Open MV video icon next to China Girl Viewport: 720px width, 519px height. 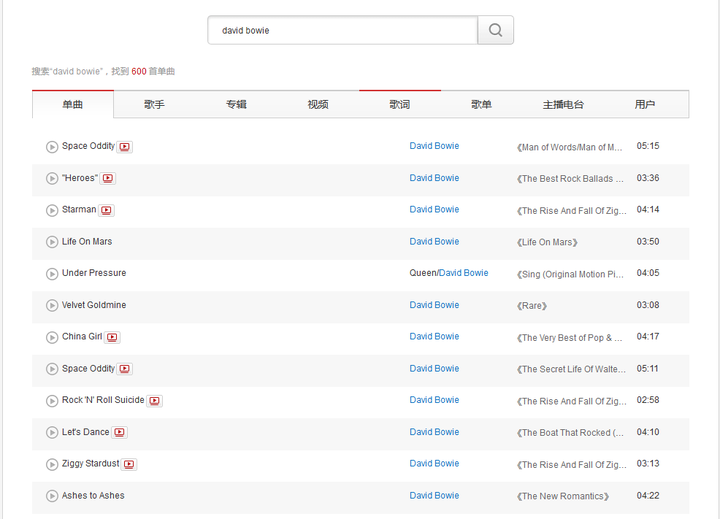tap(112, 337)
